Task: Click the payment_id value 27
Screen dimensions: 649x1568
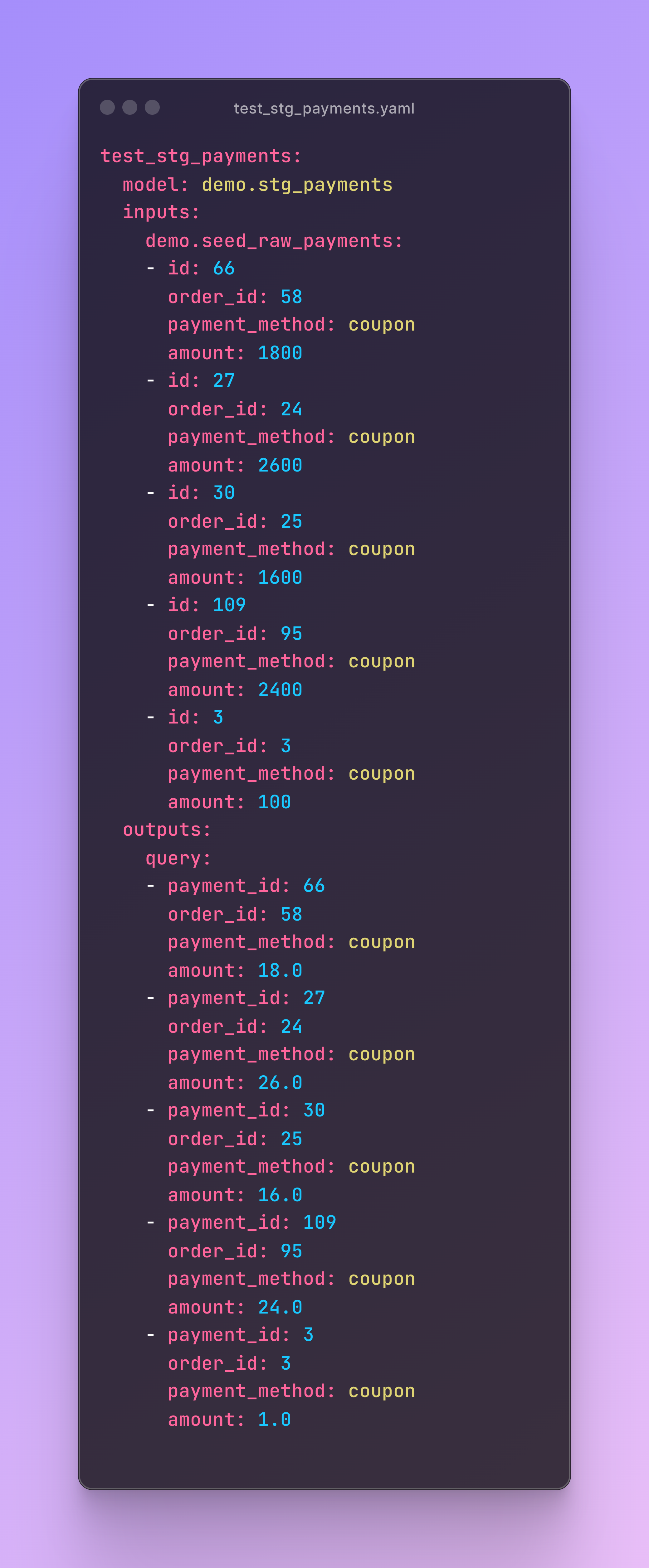Action: pos(314,998)
